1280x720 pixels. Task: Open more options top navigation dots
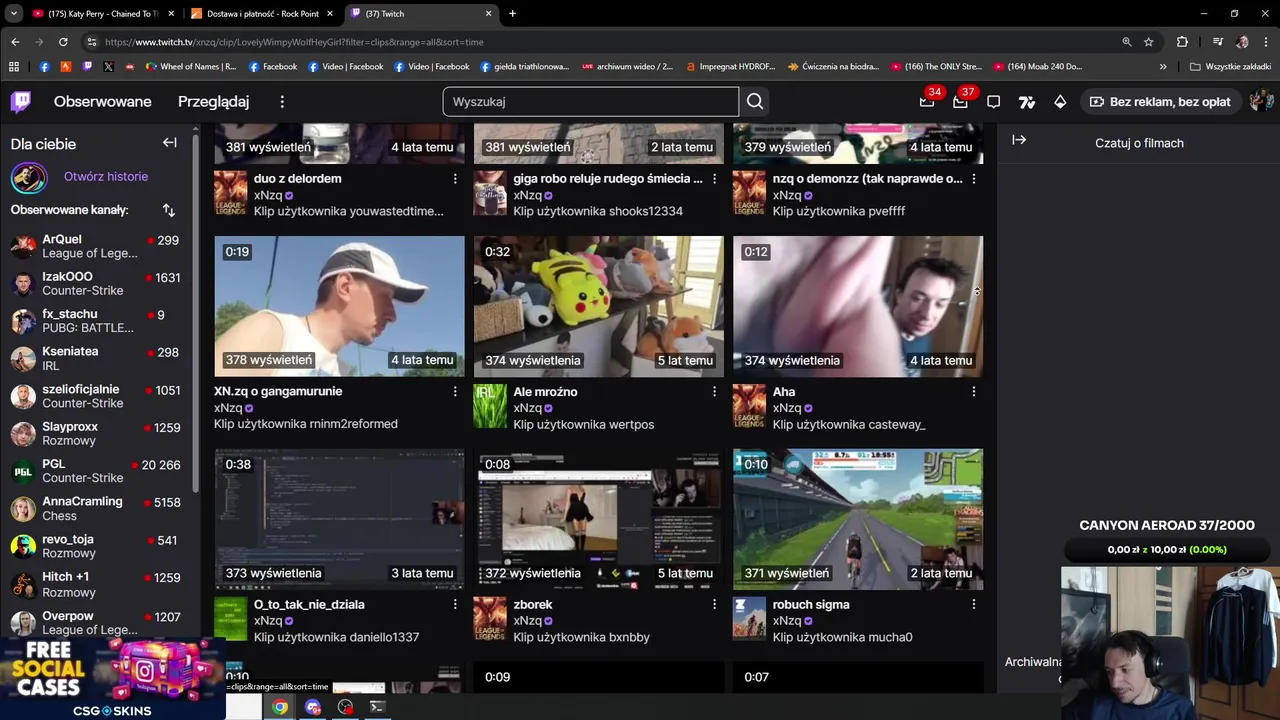point(282,102)
